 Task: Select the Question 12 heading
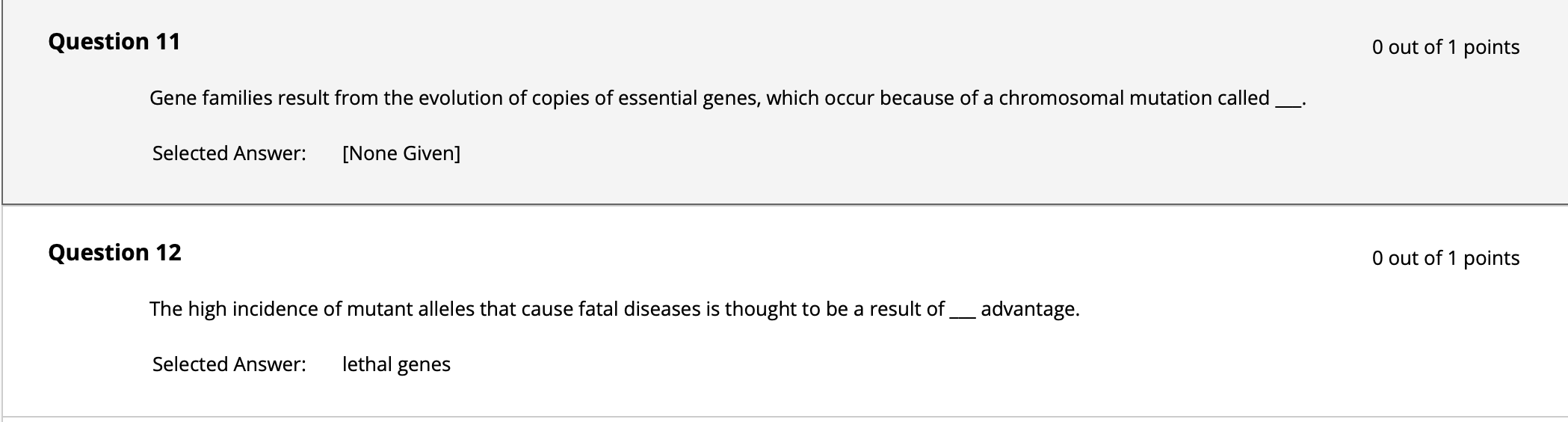point(114,252)
